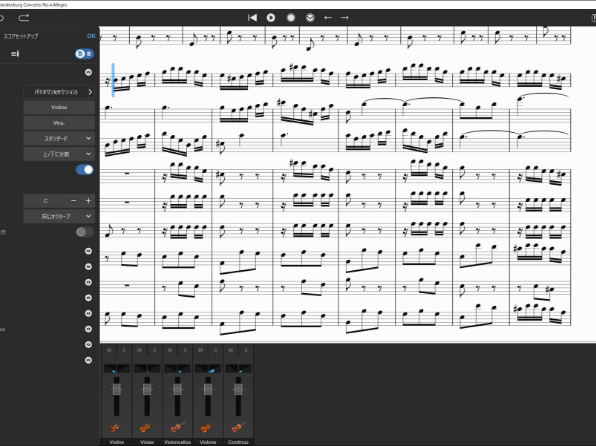Select the Violoncellos channel name label
Screen dimensions: 596x446
click(x=178, y=442)
